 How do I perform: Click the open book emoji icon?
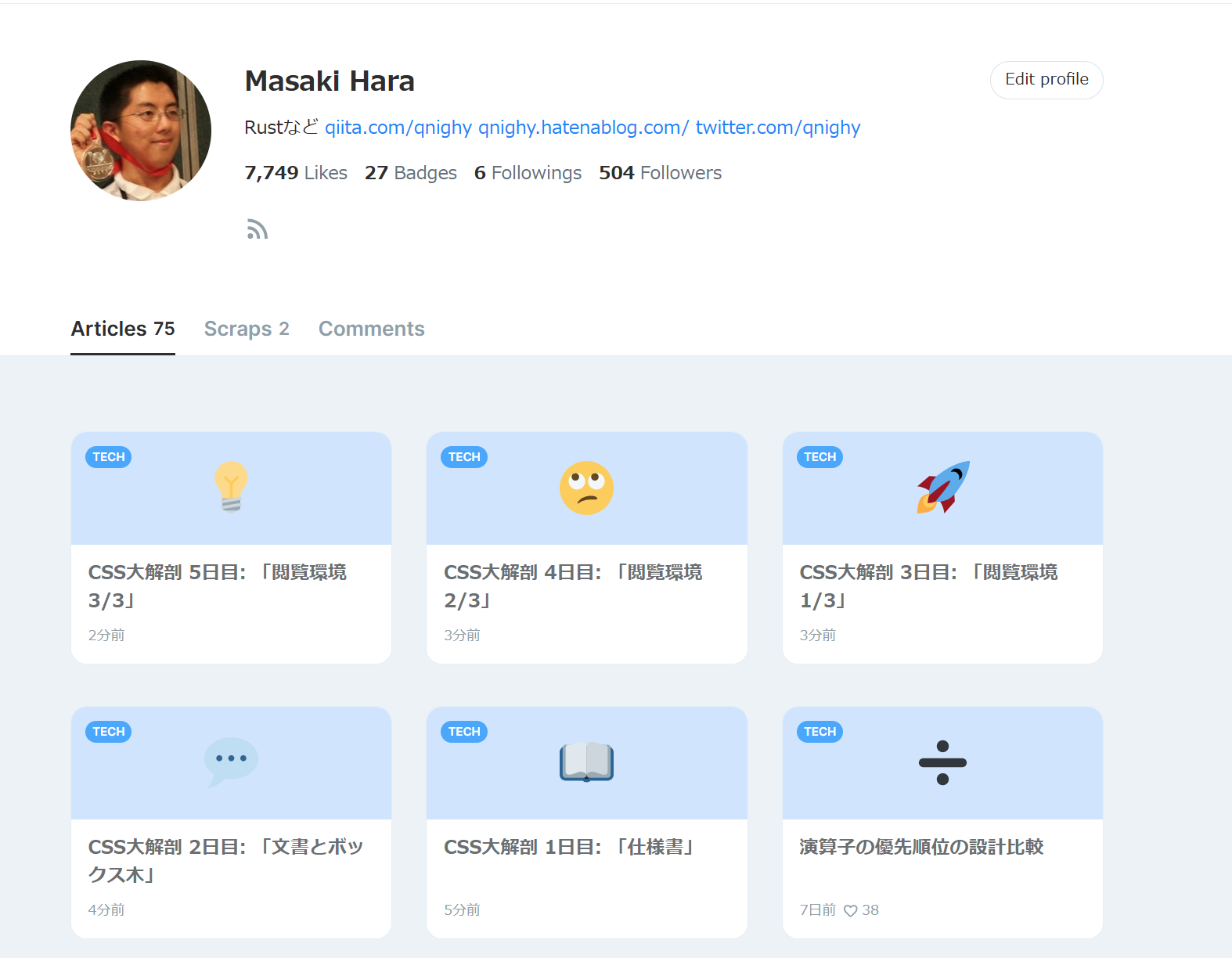[586, 762]
